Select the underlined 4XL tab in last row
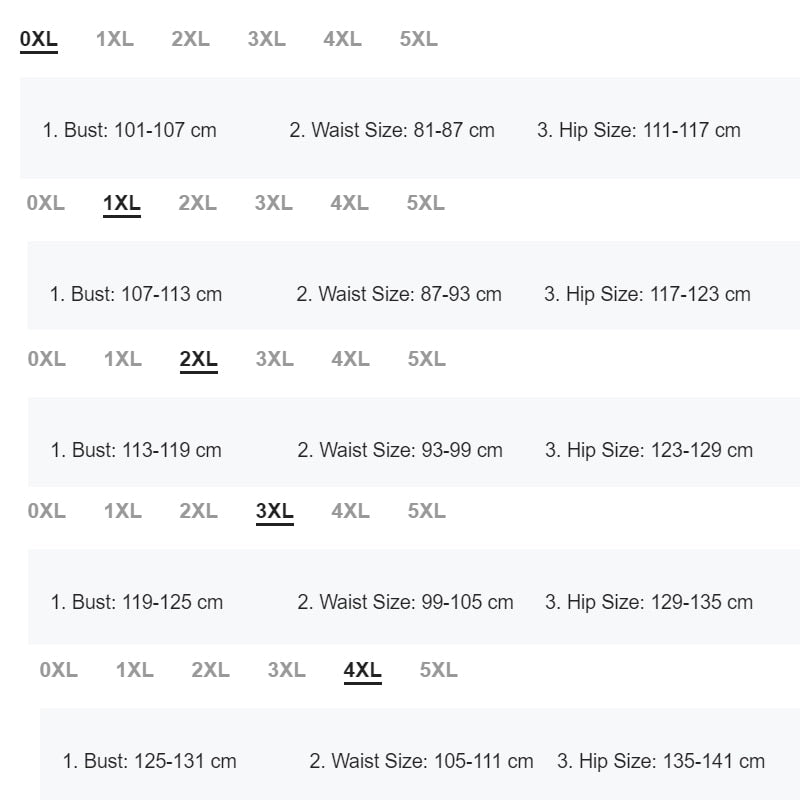Image resolution: width=800 pixels, height=800 pixels. click(362, 672)
